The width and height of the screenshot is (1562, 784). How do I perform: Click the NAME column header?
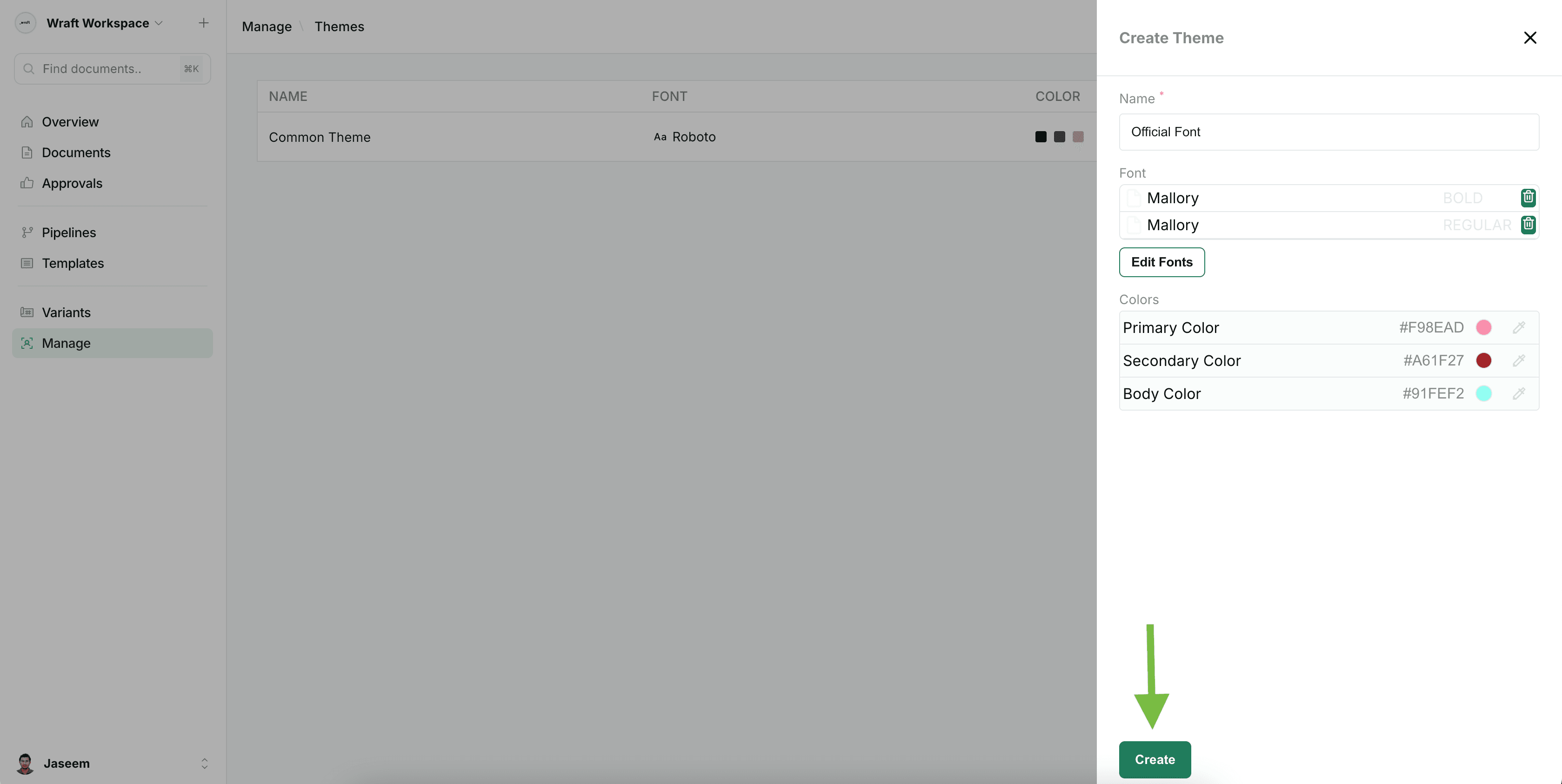click(x=288, y=96)
